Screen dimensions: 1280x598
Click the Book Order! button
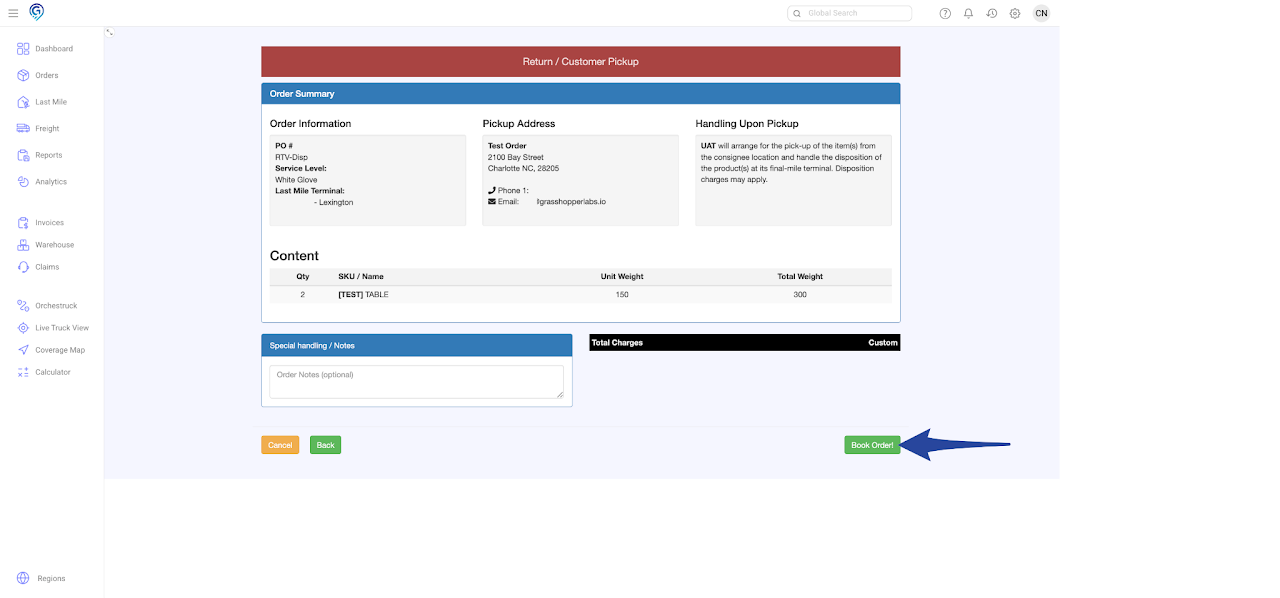[x=872, y=445]
